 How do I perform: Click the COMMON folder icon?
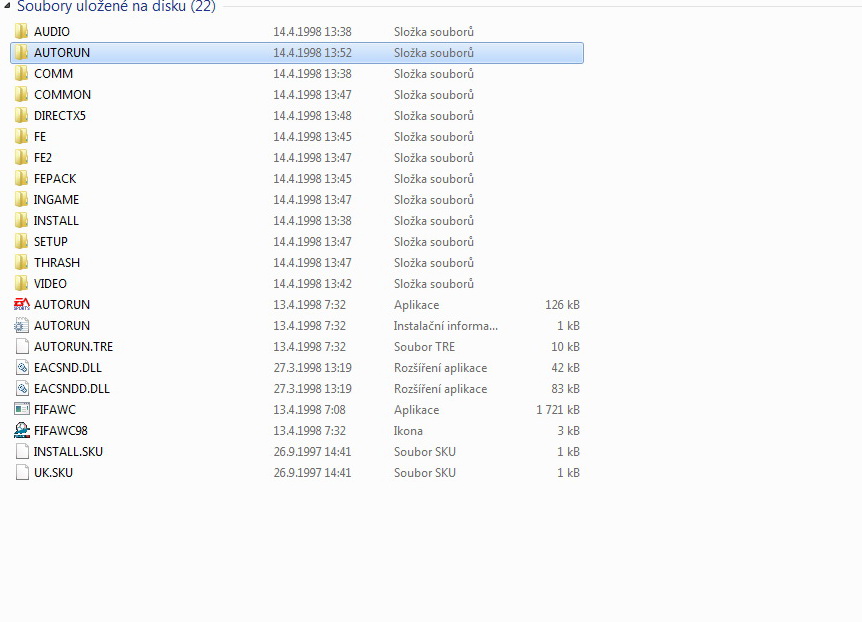pyautogui.click(x=21, y=94)
